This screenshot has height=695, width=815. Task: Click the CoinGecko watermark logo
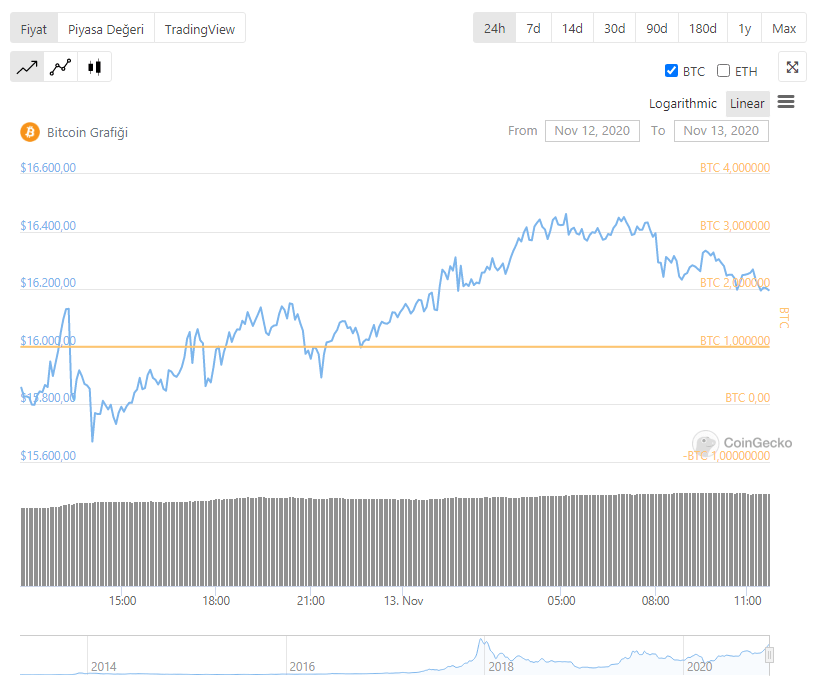pos(706,443)
